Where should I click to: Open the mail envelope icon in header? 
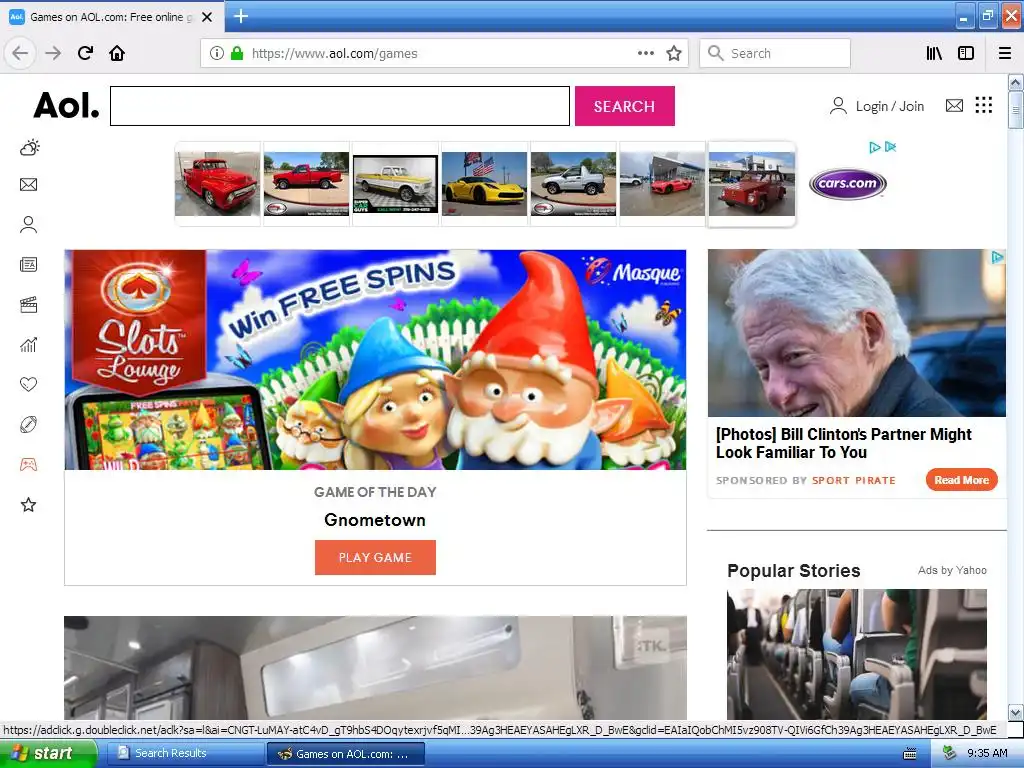pyautogui.click(x=954, y=105)
